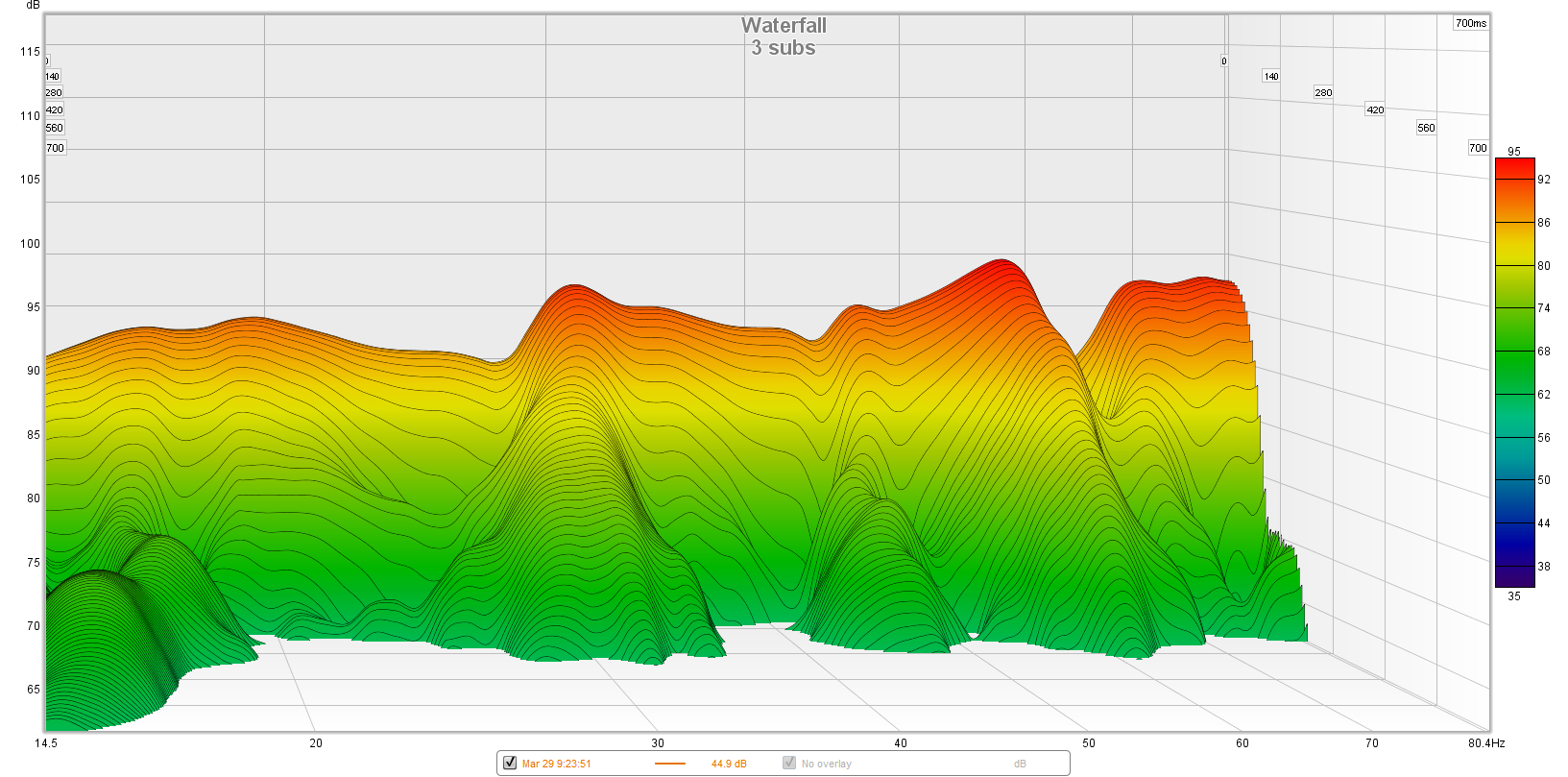Click the 280 time marker on the receding right wall
The height and width of the screenshot is (777, 1568).
coord(1323,92)
